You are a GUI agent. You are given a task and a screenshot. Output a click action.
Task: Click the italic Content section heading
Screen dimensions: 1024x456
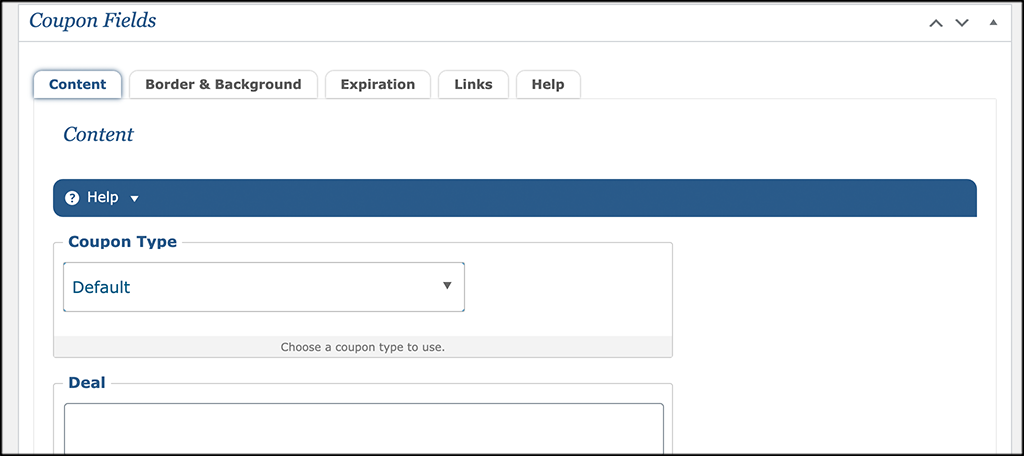tap(99, 135)
